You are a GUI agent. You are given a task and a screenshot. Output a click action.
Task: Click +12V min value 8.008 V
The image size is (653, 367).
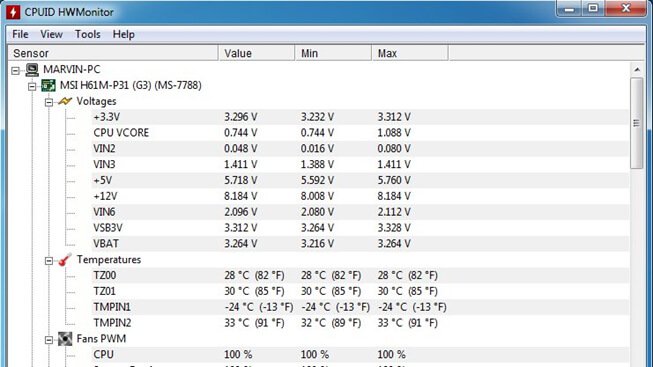click(317, 196)
